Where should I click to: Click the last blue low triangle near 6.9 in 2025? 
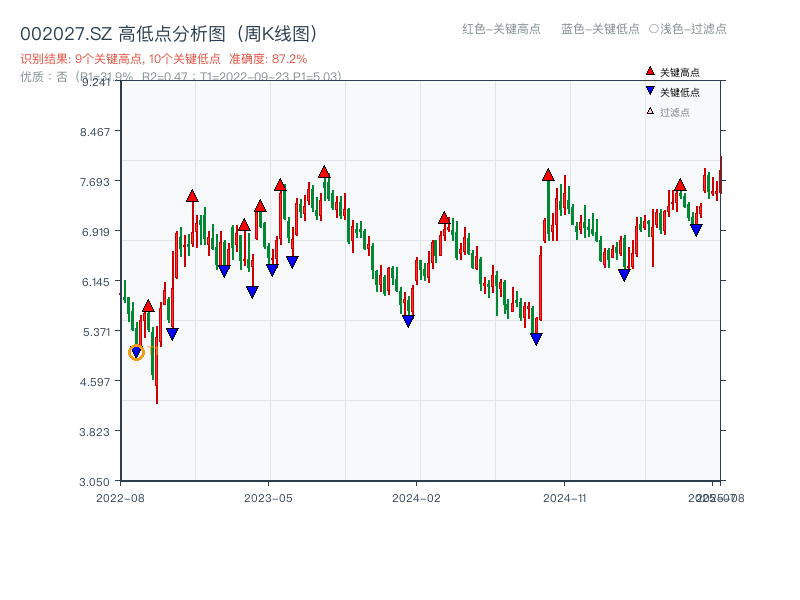click(696, 230)
